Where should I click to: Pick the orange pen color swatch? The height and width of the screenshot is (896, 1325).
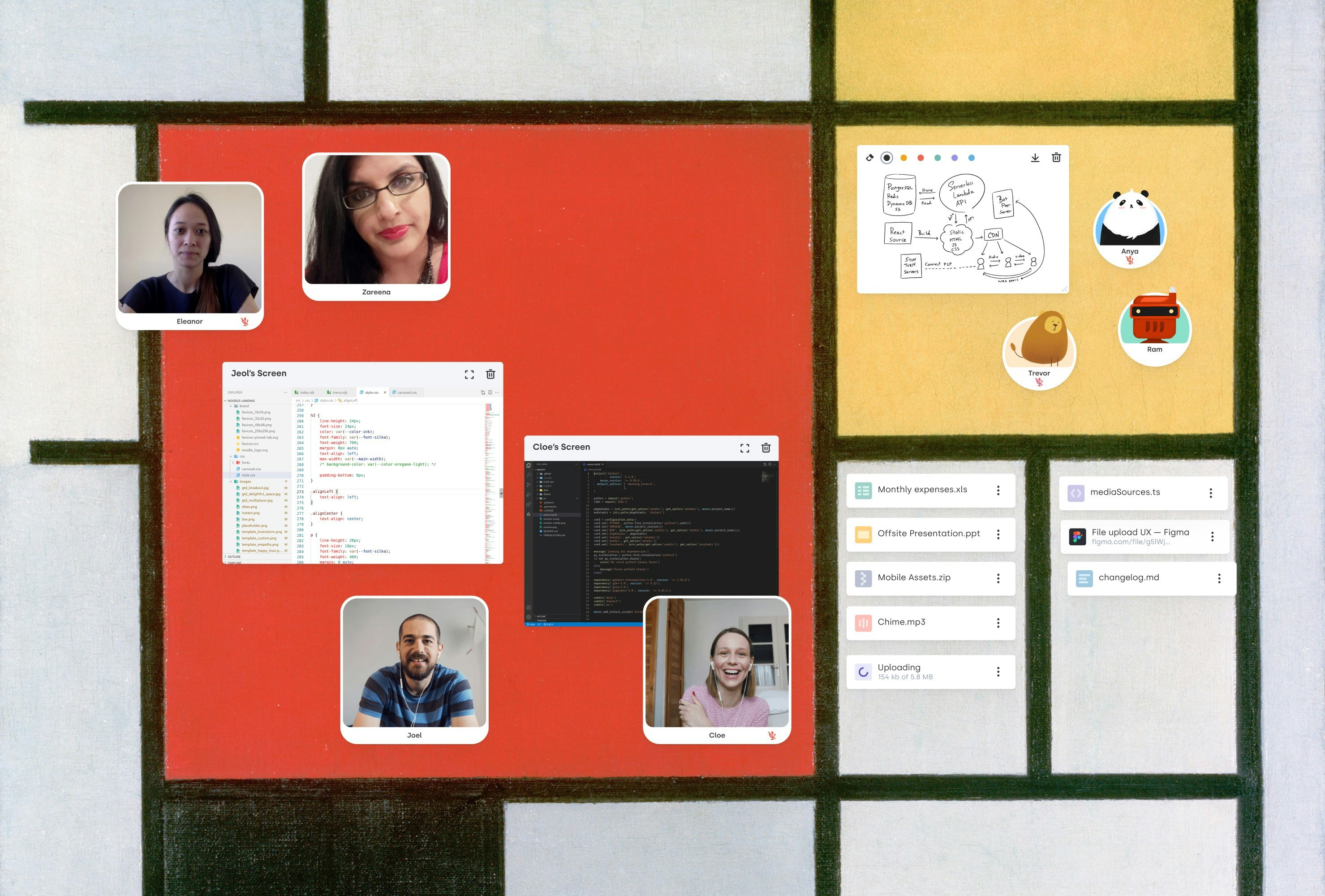(903, 158)
